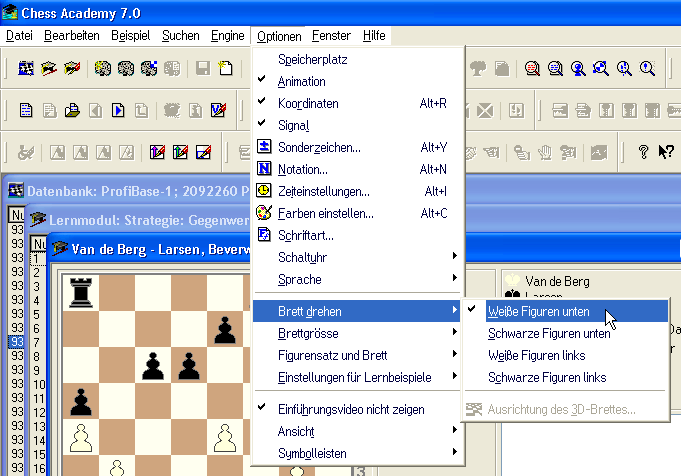Screen dimensions: 681x476
Task: Expand Einstellungen für Lernbeispiele submenu
Action: tap(358, 377)
